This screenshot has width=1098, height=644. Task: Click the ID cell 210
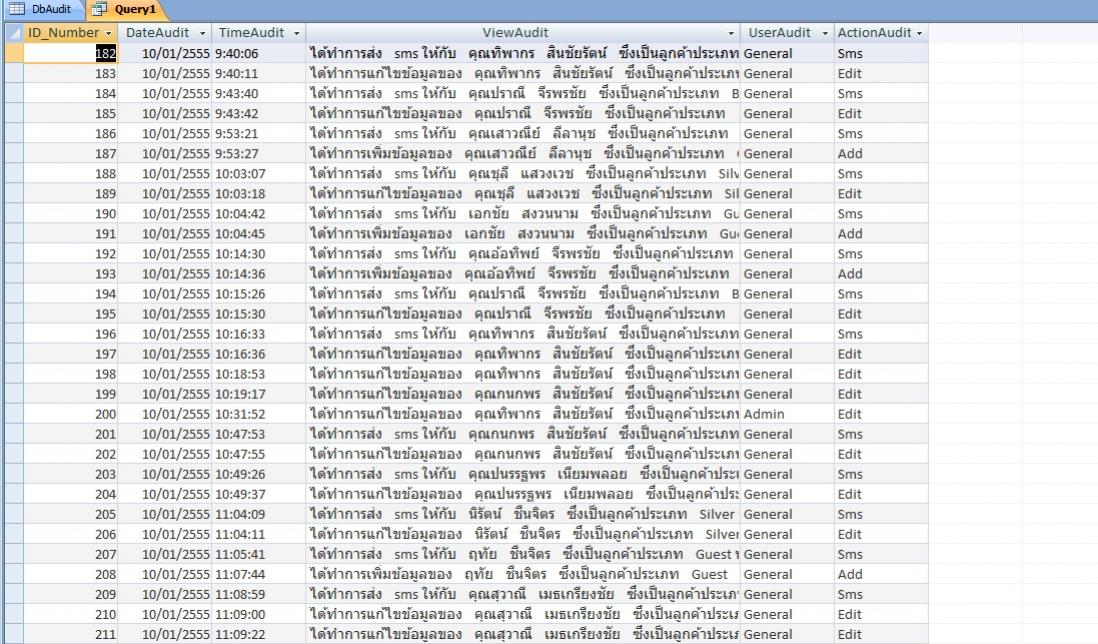pos(71,615)
